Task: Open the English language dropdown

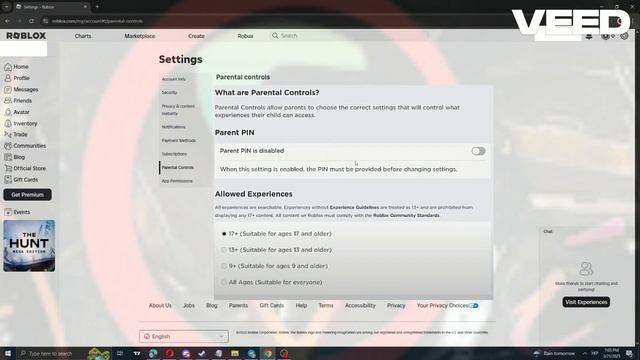Action: [184, 336]
